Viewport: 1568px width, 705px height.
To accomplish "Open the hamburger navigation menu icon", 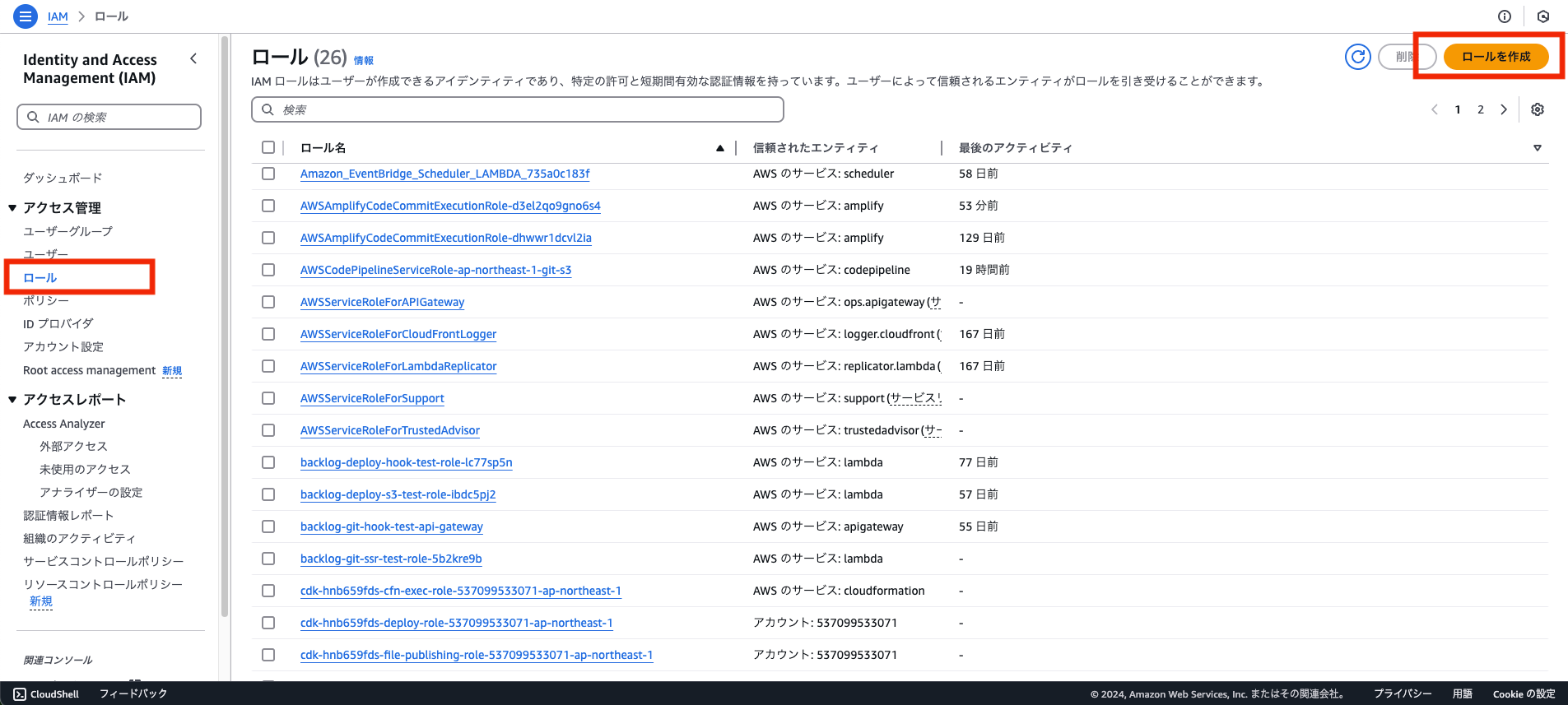I will click(26, 16).
